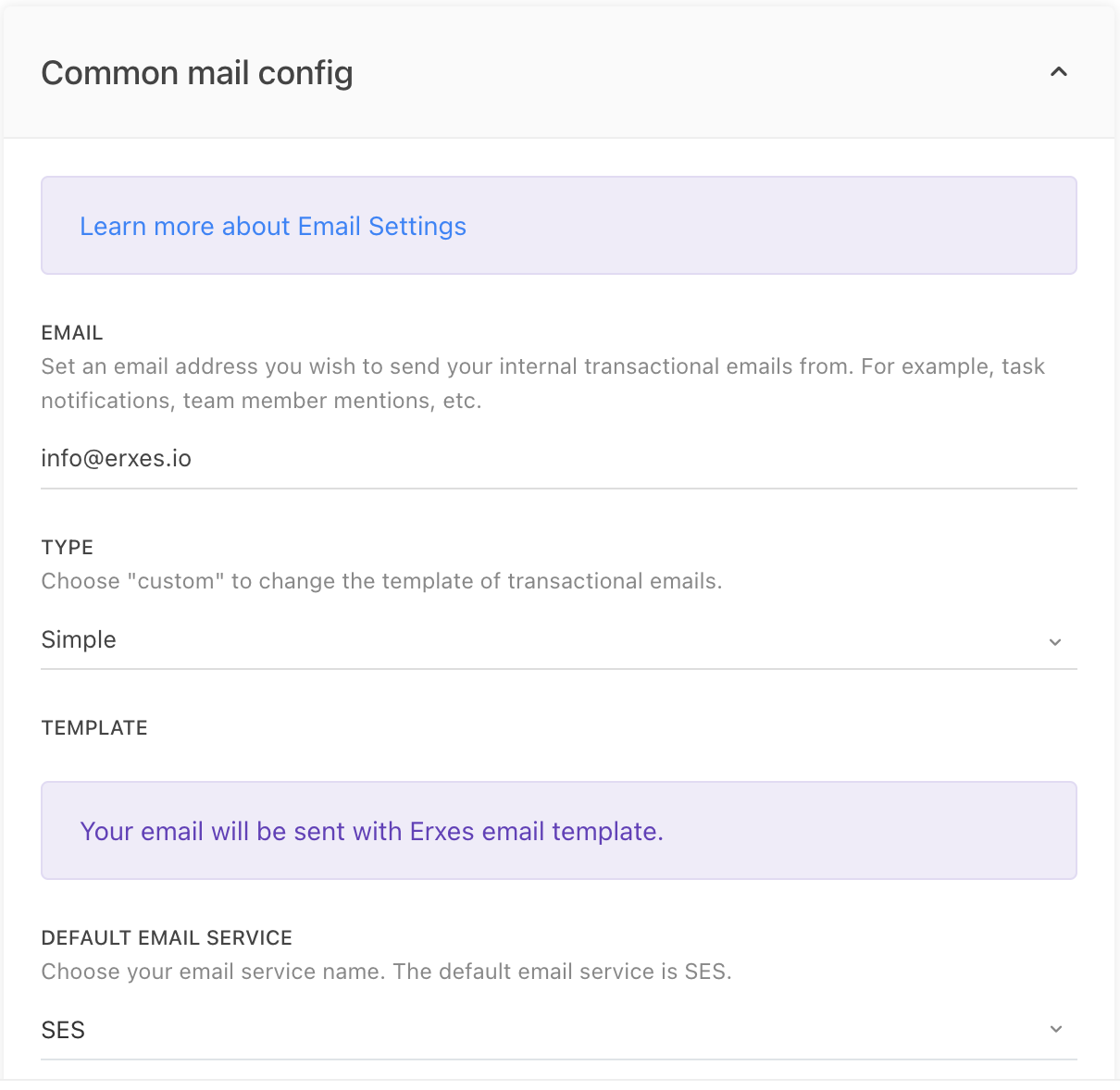The image size is (1120, 1090).
Task: Click the small chevron on the Type dropdown
Action: pos(1055,642)
